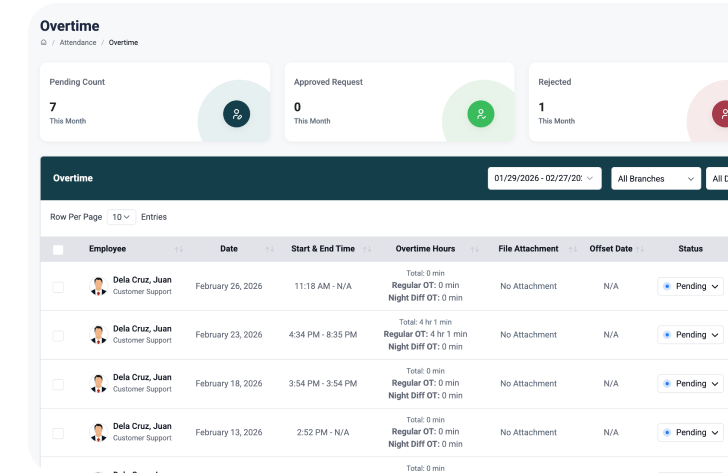Select the February 23, 2026 row checkbox
This screenshot has width=728, height=473.
[x=58, y=335]
